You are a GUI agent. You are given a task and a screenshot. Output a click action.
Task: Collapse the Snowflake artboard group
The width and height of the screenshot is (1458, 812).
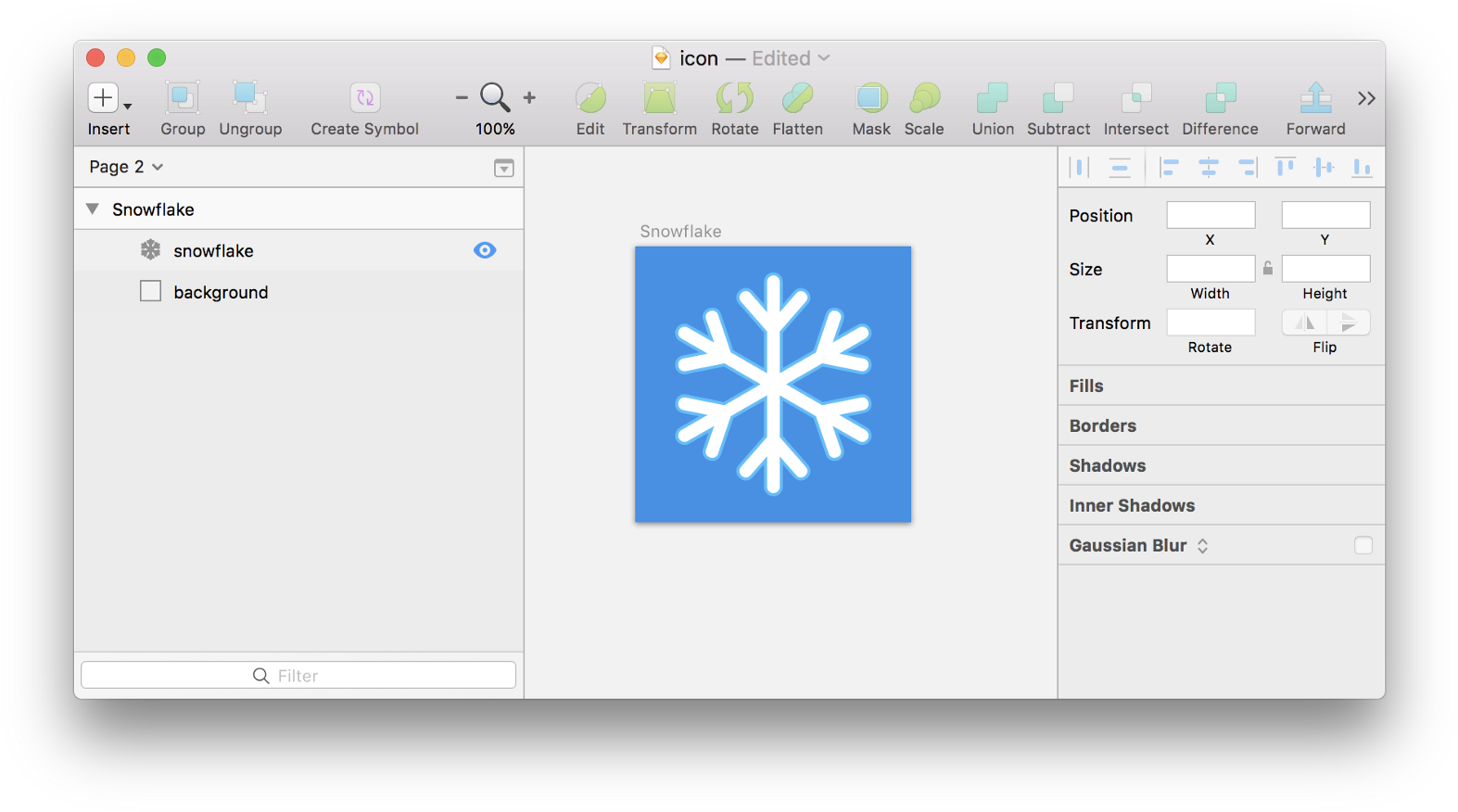click(x=93, y=209)
